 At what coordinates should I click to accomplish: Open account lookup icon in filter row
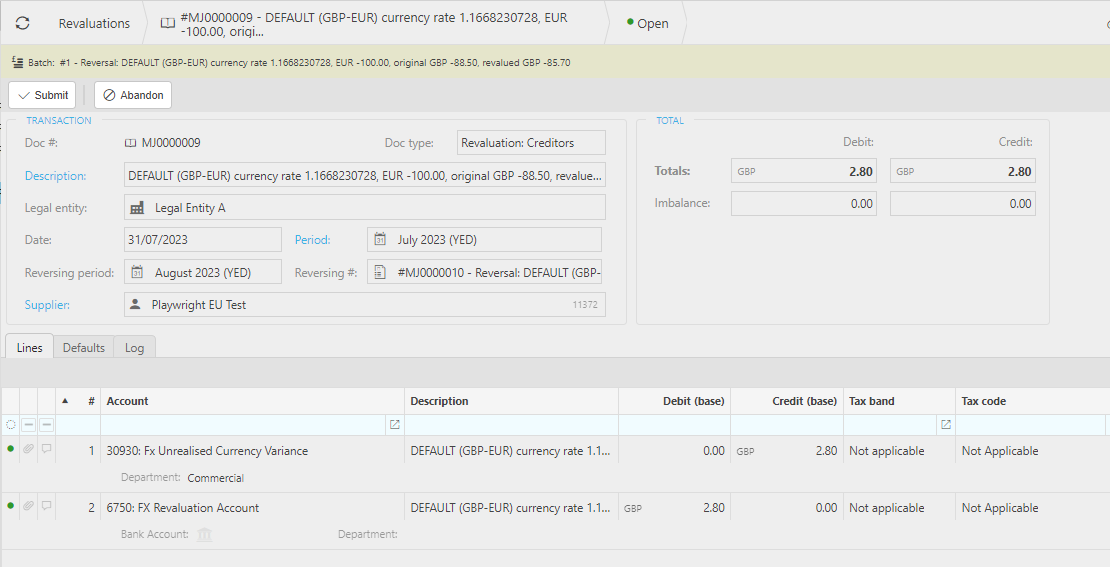[x=394, y=425]
